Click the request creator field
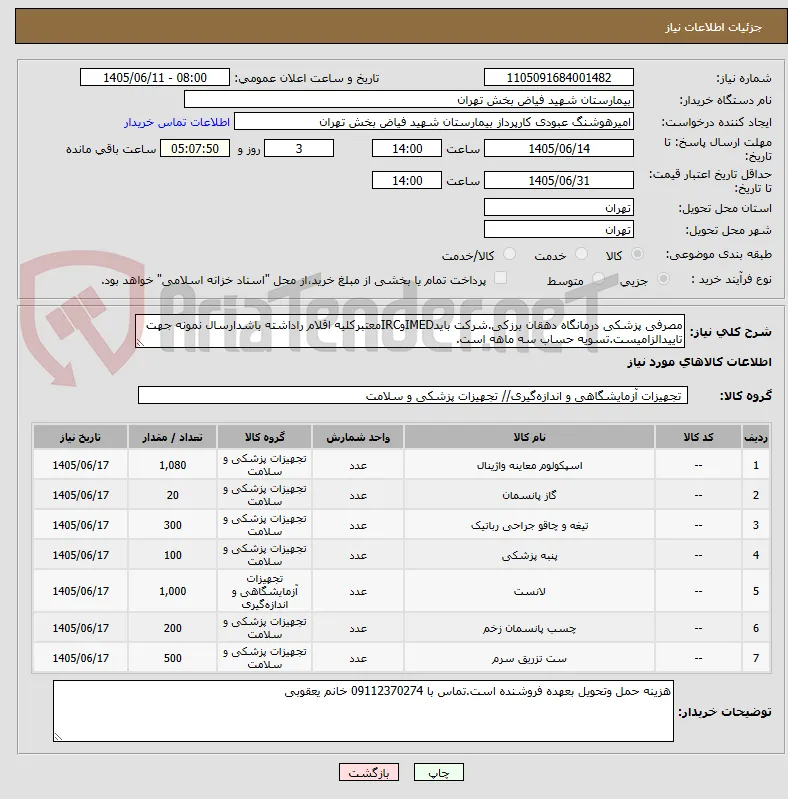The height and width of the screenshot is (799, 788). coord(434,122)
